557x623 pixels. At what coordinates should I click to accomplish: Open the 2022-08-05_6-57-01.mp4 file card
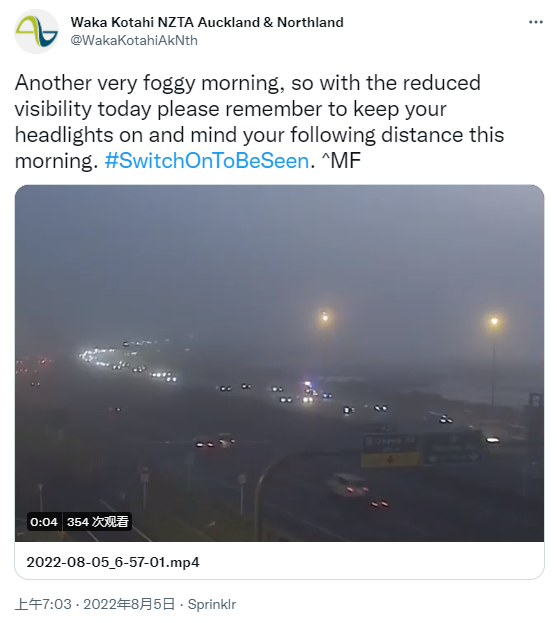[279, 562]
